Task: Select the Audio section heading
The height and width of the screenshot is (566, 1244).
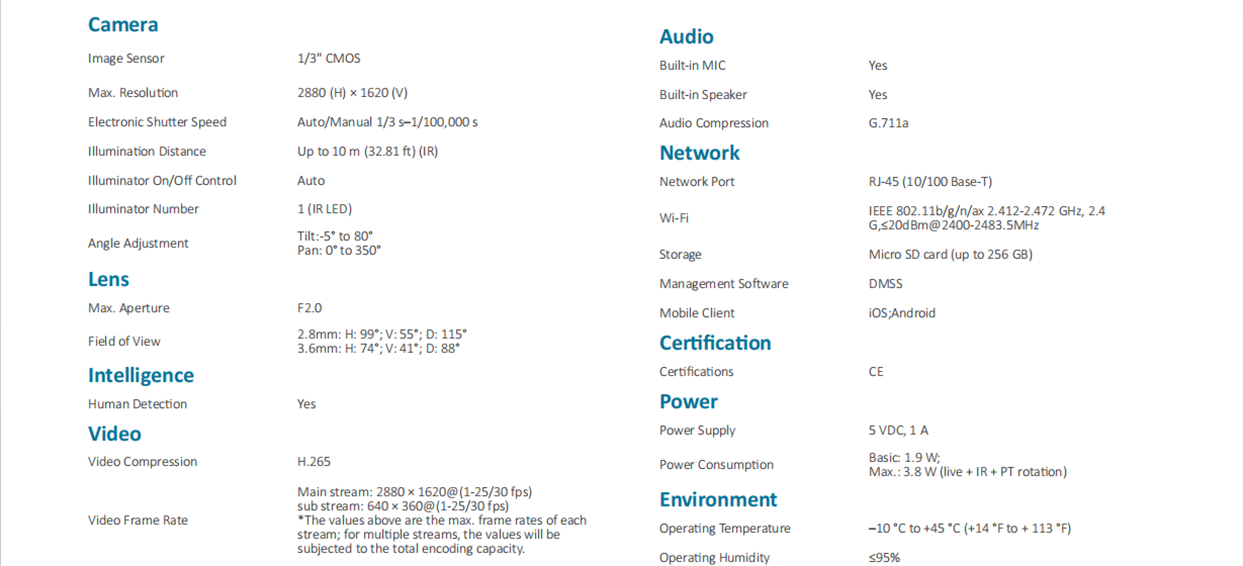Action: pos(686,37)
